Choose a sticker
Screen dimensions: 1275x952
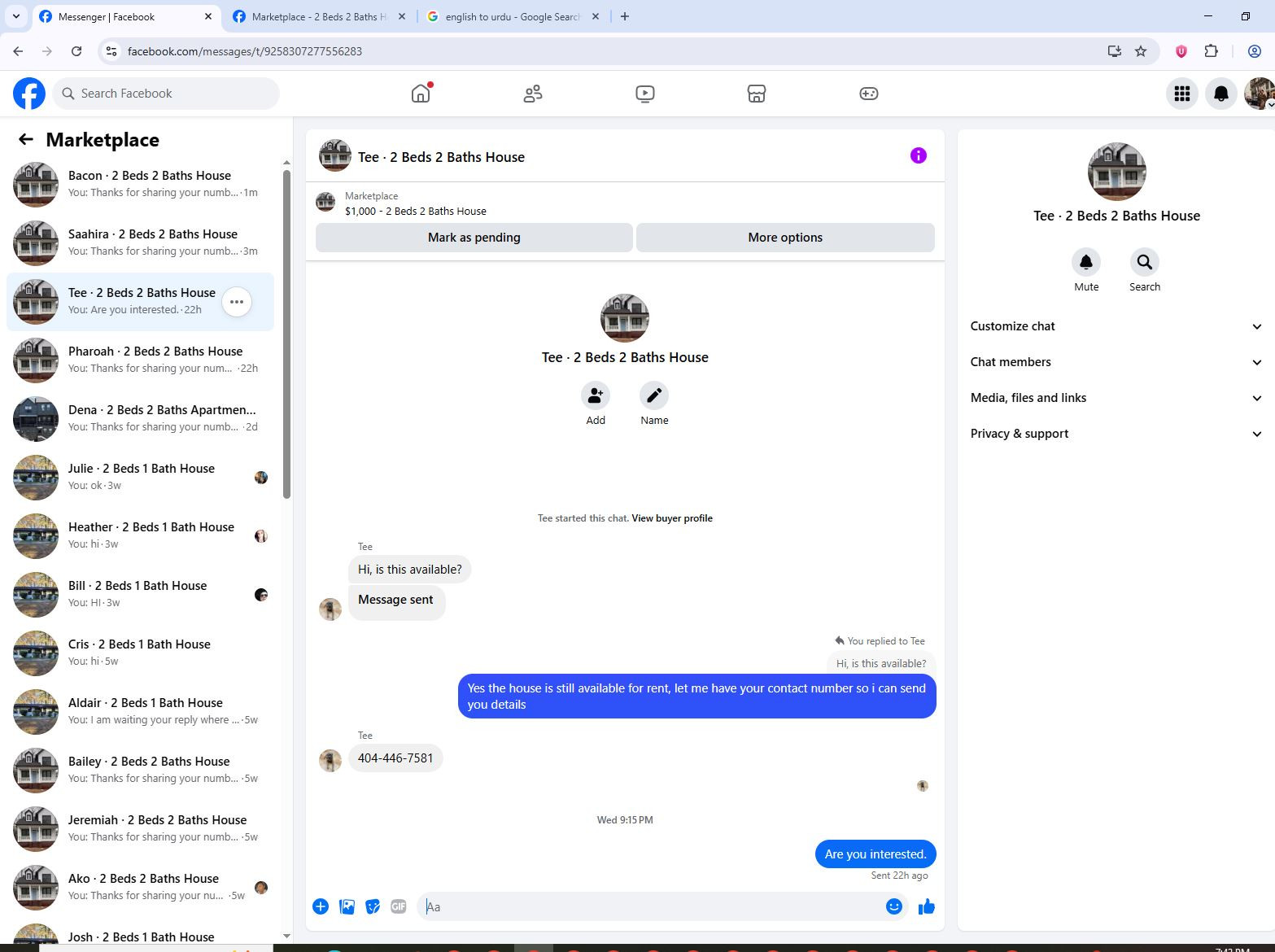(x=373, y=906)
